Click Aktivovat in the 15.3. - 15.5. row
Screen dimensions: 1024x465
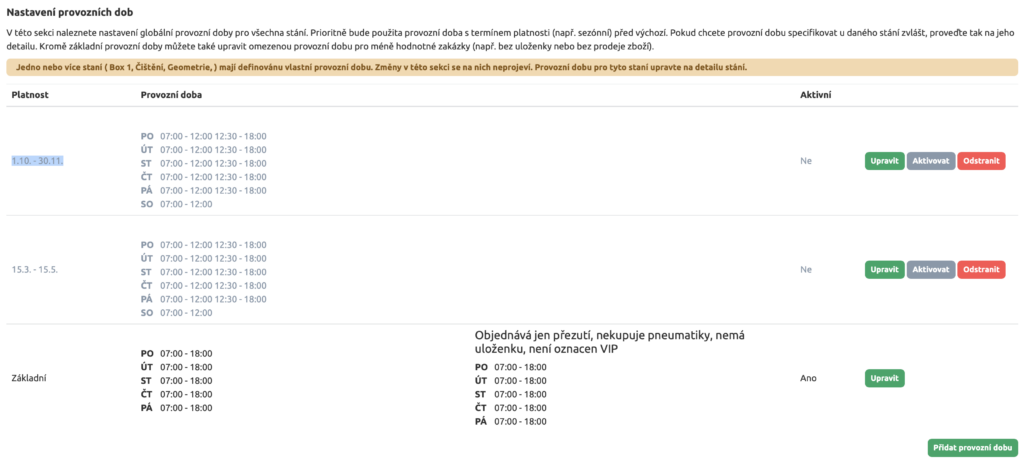[x=930, y=270]
